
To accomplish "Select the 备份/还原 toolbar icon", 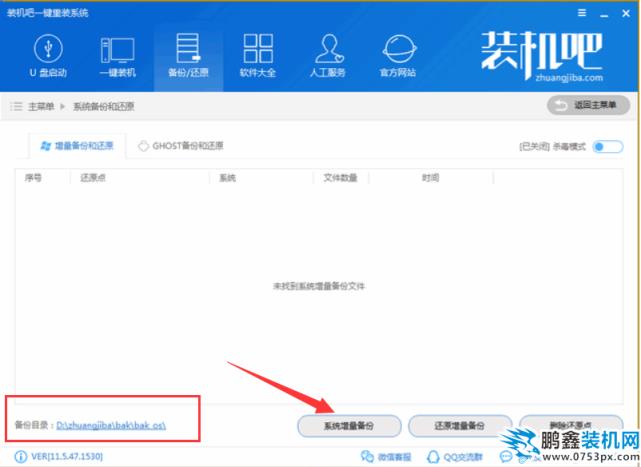I will pos(188,56).
